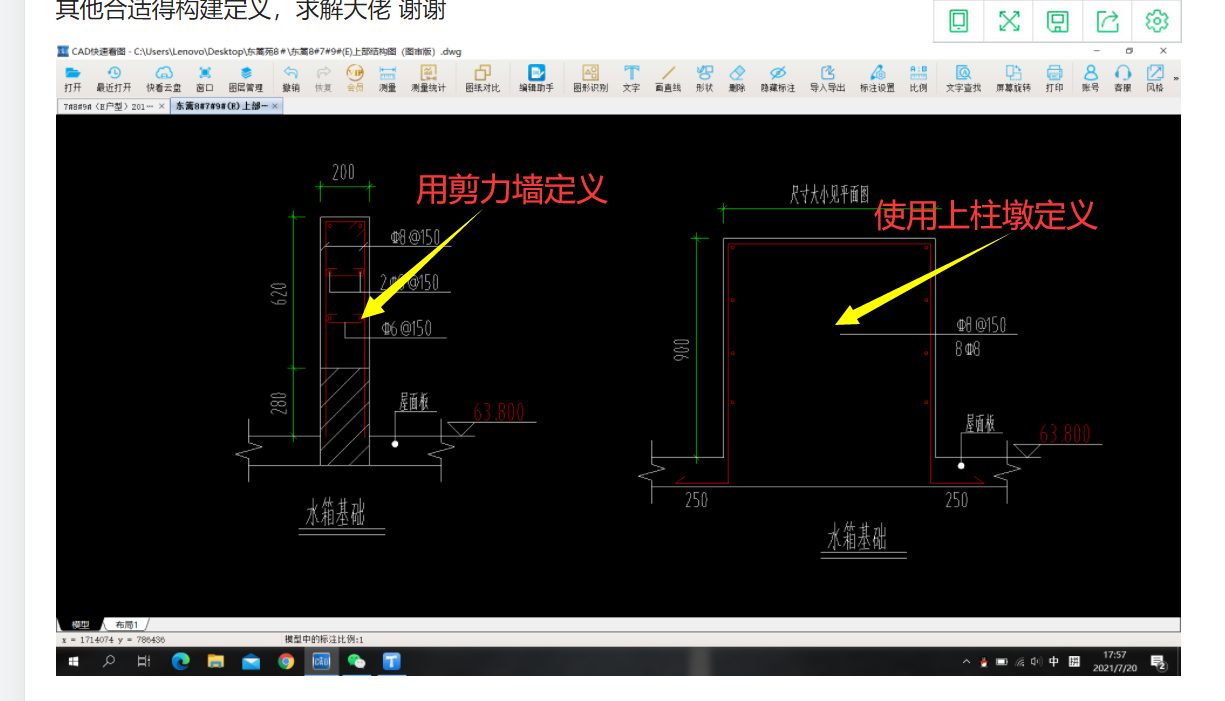The width and height of the screenshot is (1225, 701).
Task: Click 屏幕旋转 screen rotate tool
Action: pyautogui.click(x=1013, y=78)
